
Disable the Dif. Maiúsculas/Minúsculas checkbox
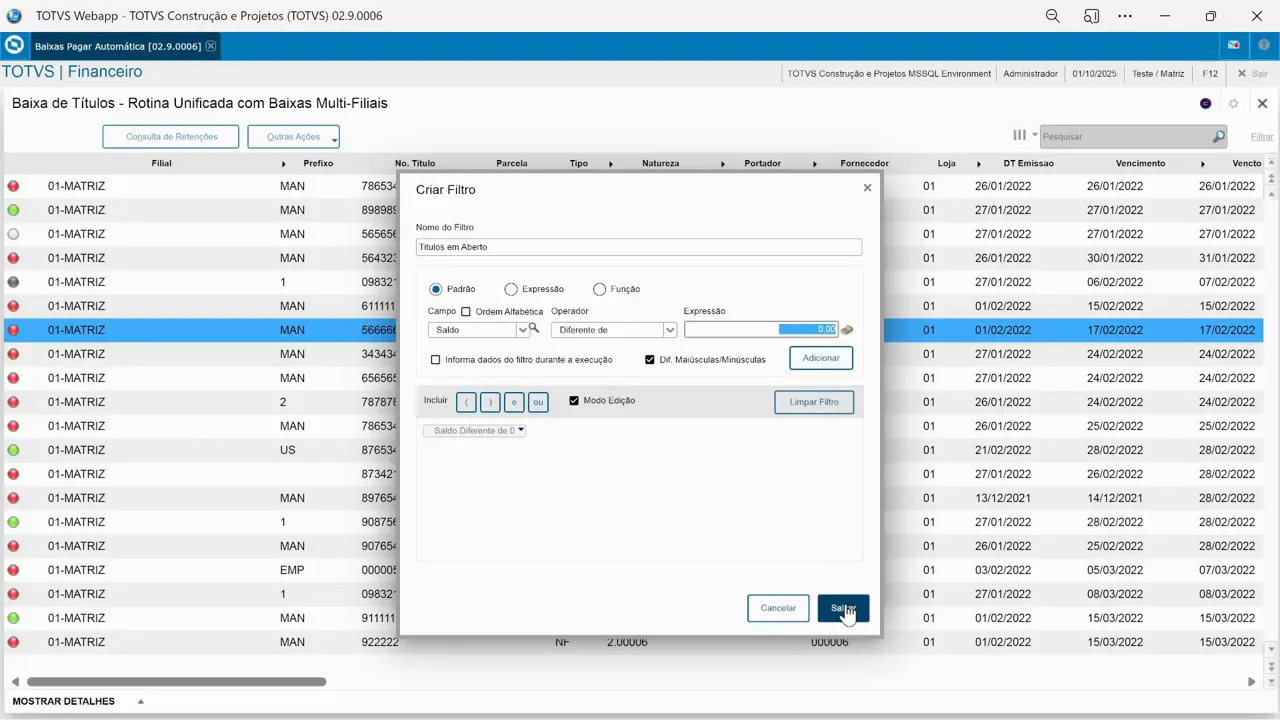click(650, 359)
